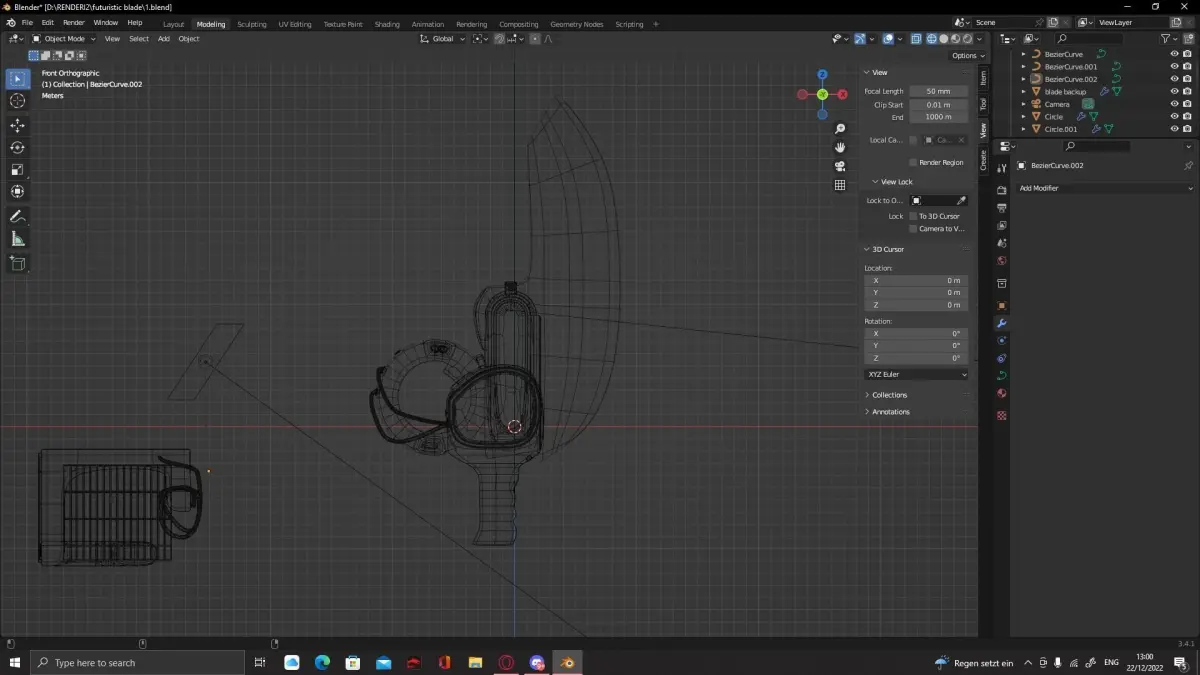This screenshot has height=675, width=1200.
Task: Select the Annotate tool
Action: (x=17, y=216)
